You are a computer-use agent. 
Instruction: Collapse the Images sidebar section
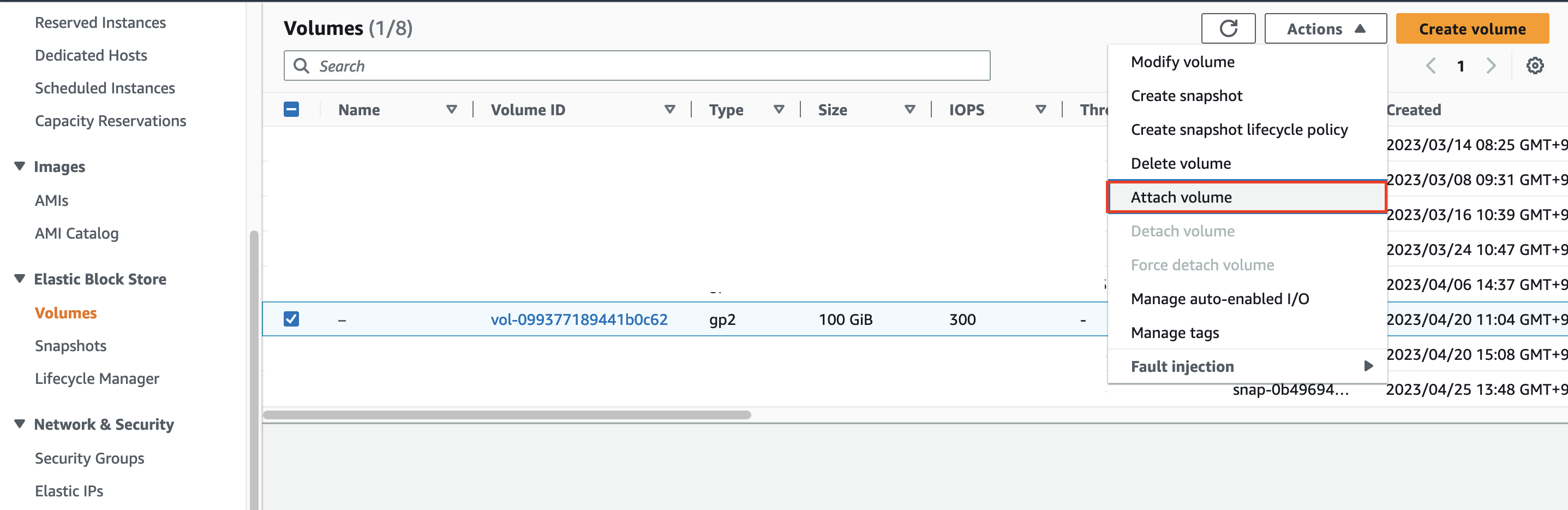click(x=20, y=167)
